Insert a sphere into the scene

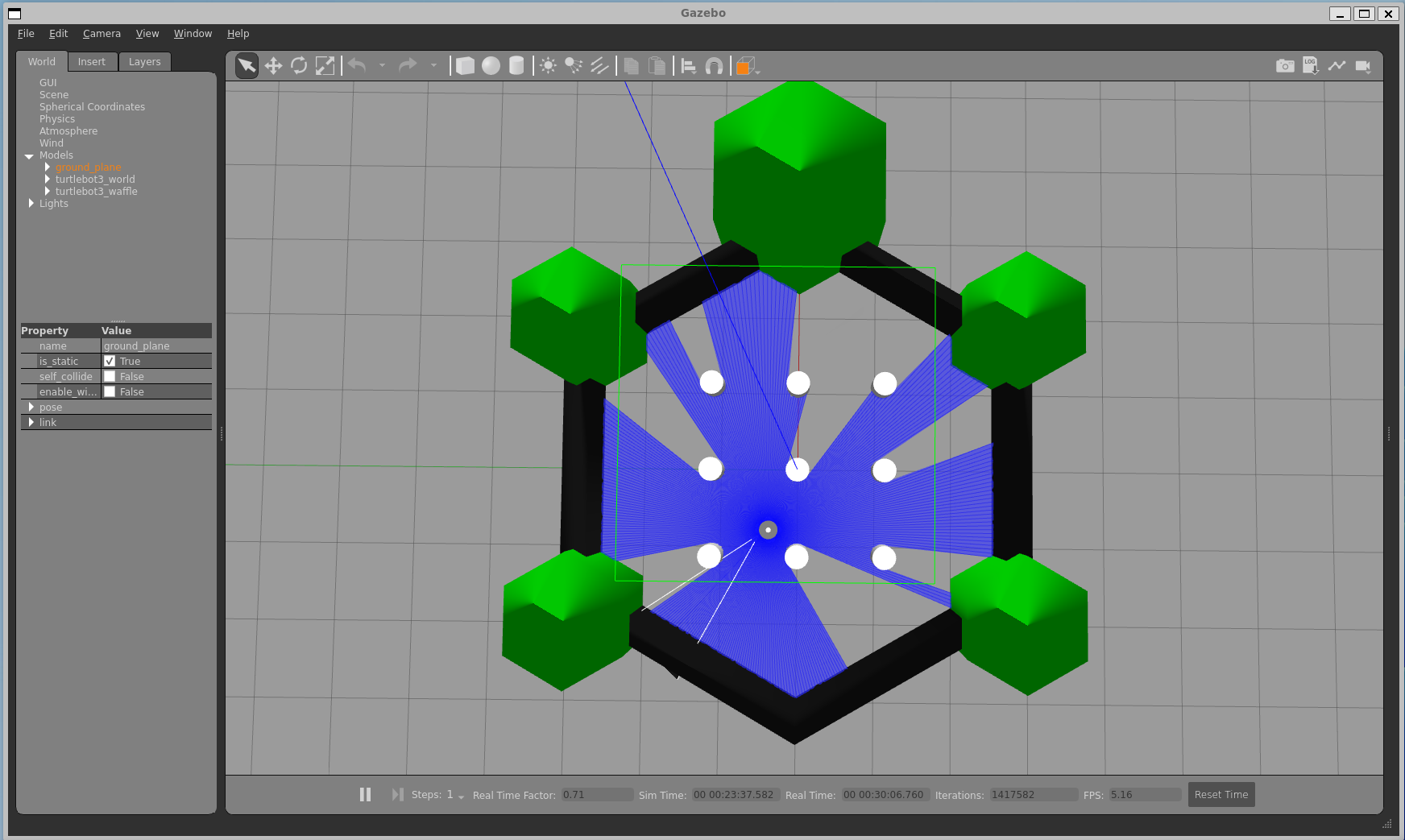click(491, 65)
